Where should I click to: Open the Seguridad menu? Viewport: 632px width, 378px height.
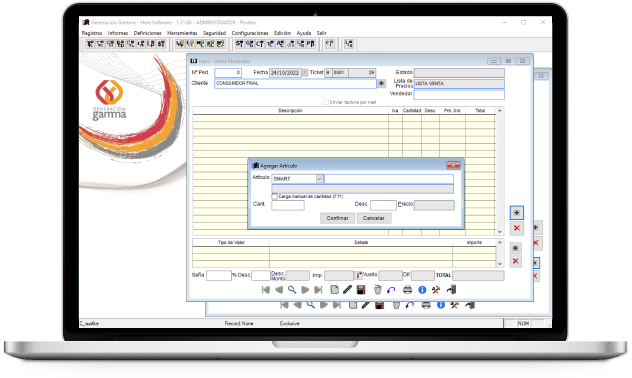click(214, 33)
